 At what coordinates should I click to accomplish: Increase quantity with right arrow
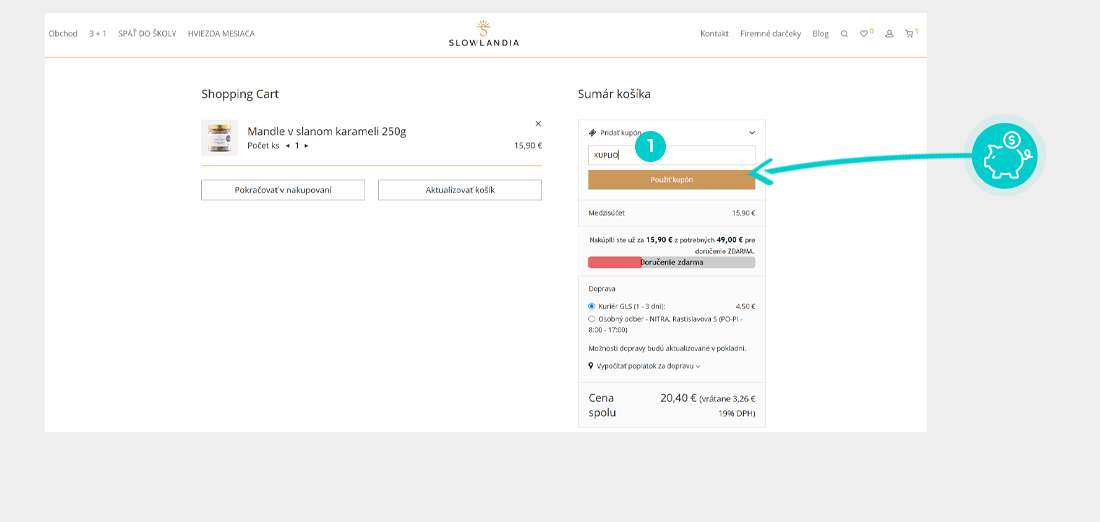(306, 146)
